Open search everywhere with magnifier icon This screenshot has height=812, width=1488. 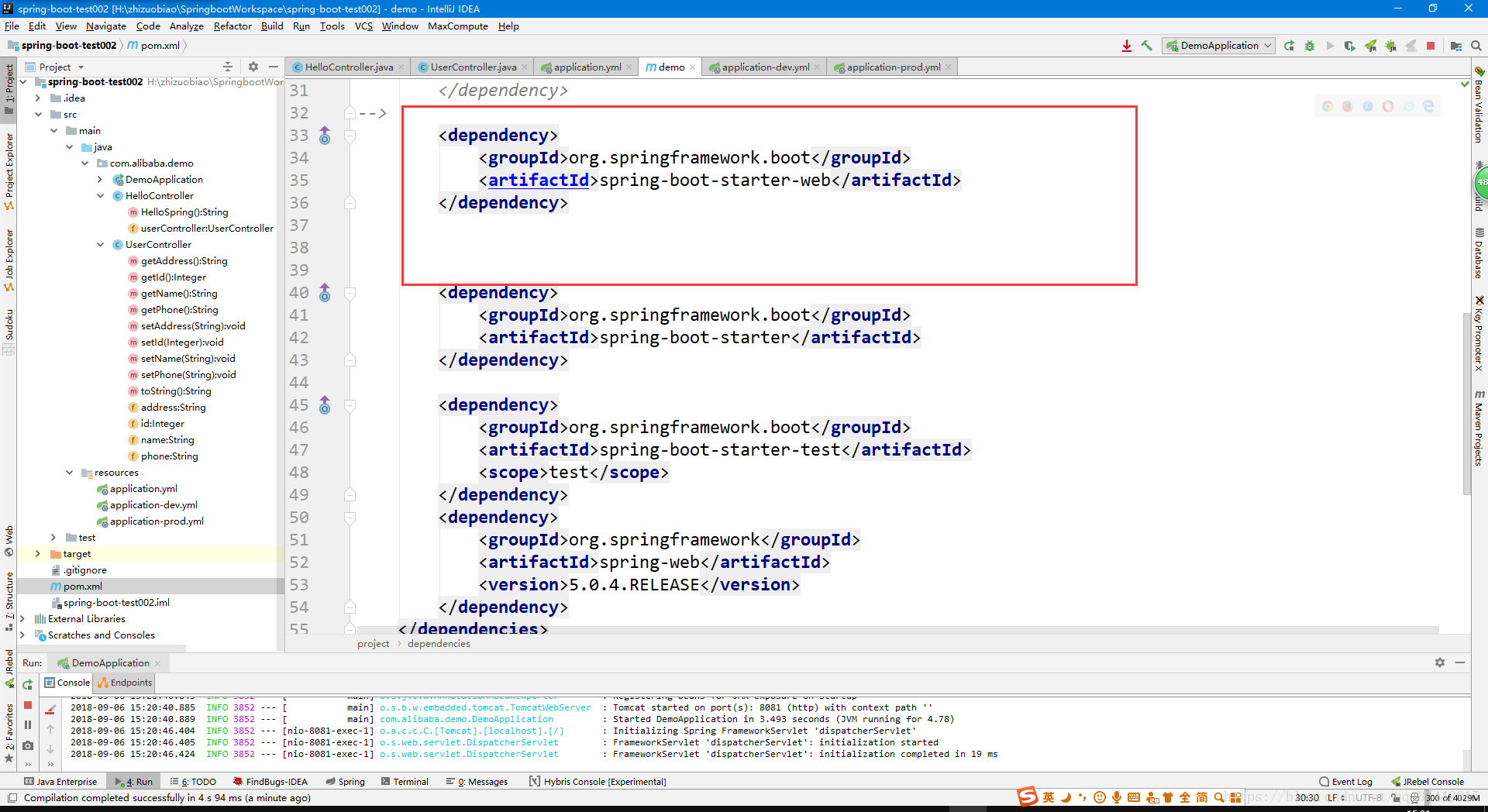click(1476, 46)
